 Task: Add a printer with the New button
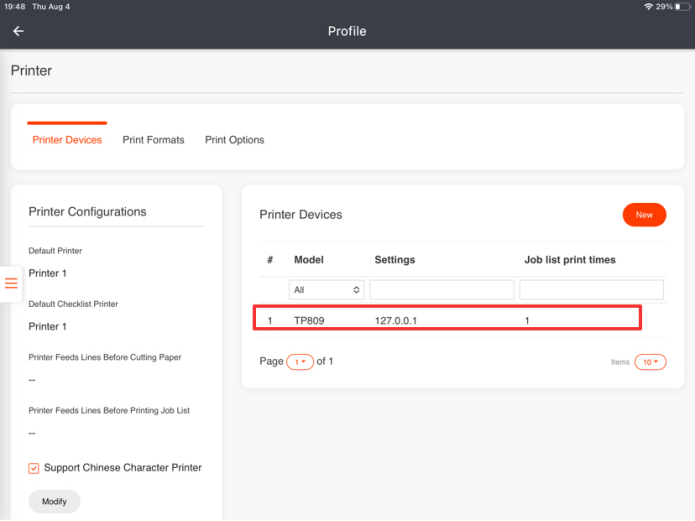644,215
